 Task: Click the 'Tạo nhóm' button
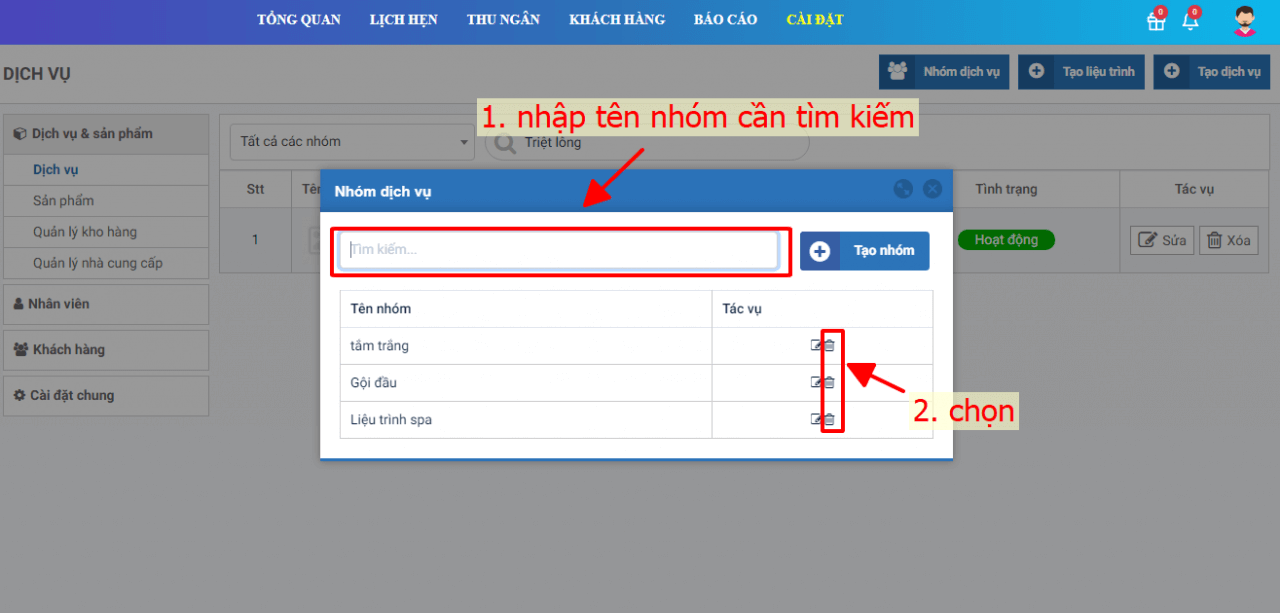[865, 251]
